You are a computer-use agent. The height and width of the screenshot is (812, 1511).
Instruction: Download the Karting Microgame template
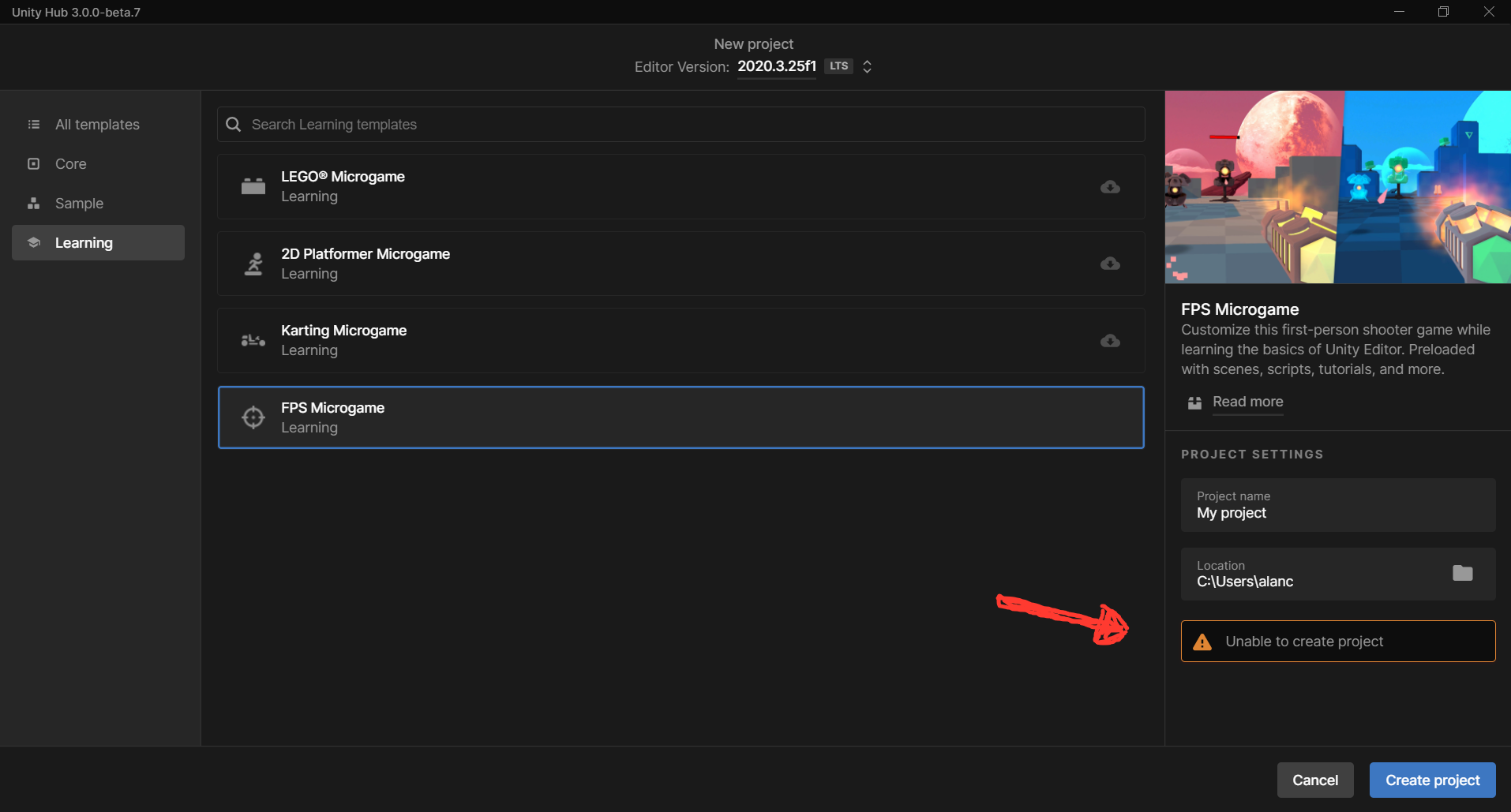[1110, 341]
